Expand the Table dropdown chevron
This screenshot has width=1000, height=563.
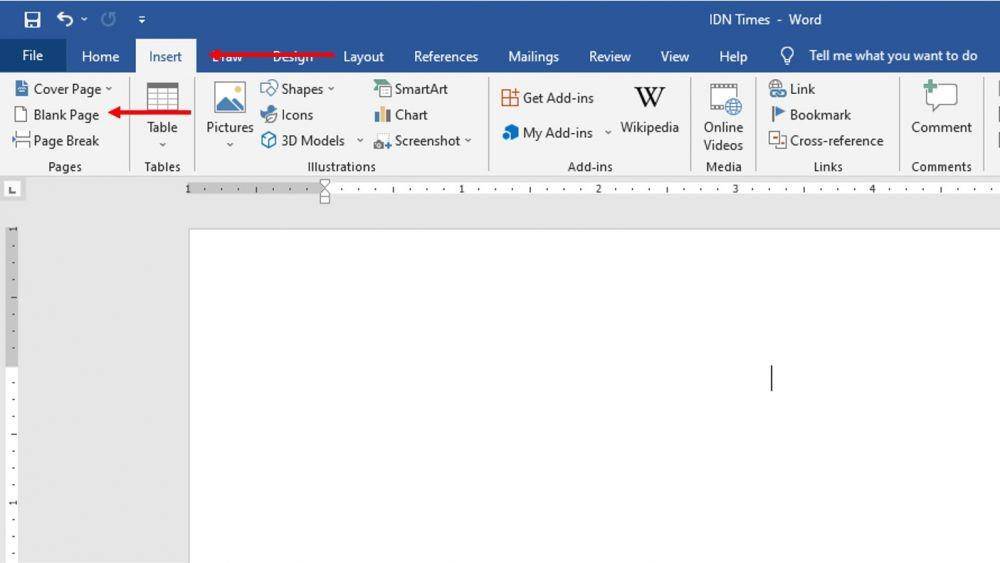click(x=163, y=145)
